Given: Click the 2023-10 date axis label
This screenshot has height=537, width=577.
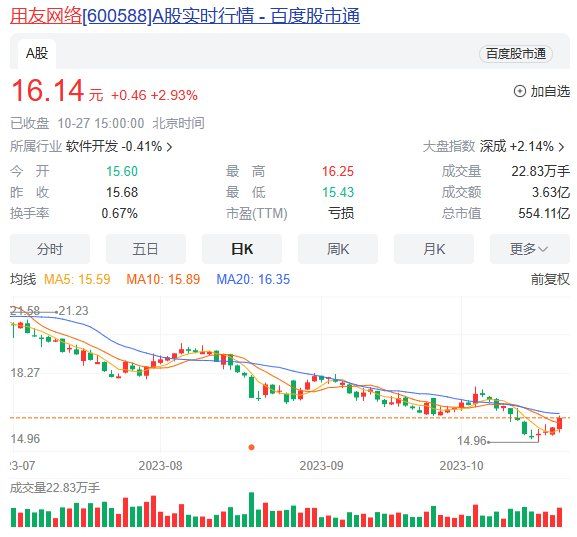Looking at the screenshot, I should pos(461,466).
